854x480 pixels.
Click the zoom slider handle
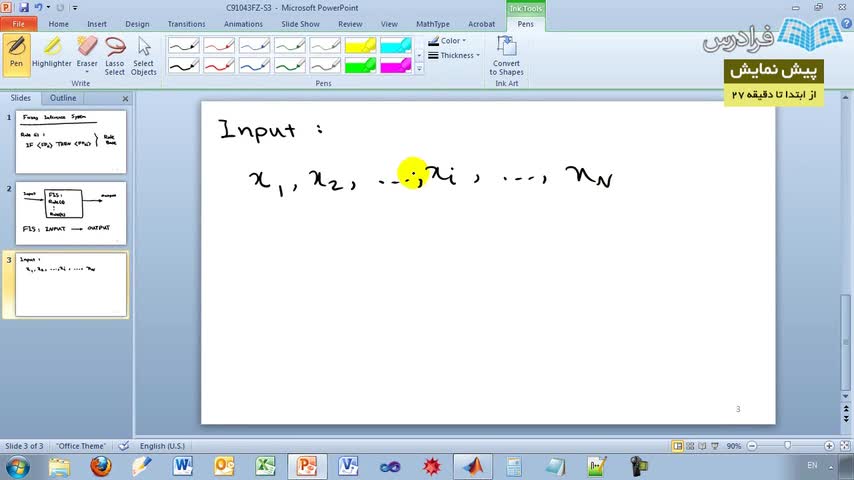788,446
